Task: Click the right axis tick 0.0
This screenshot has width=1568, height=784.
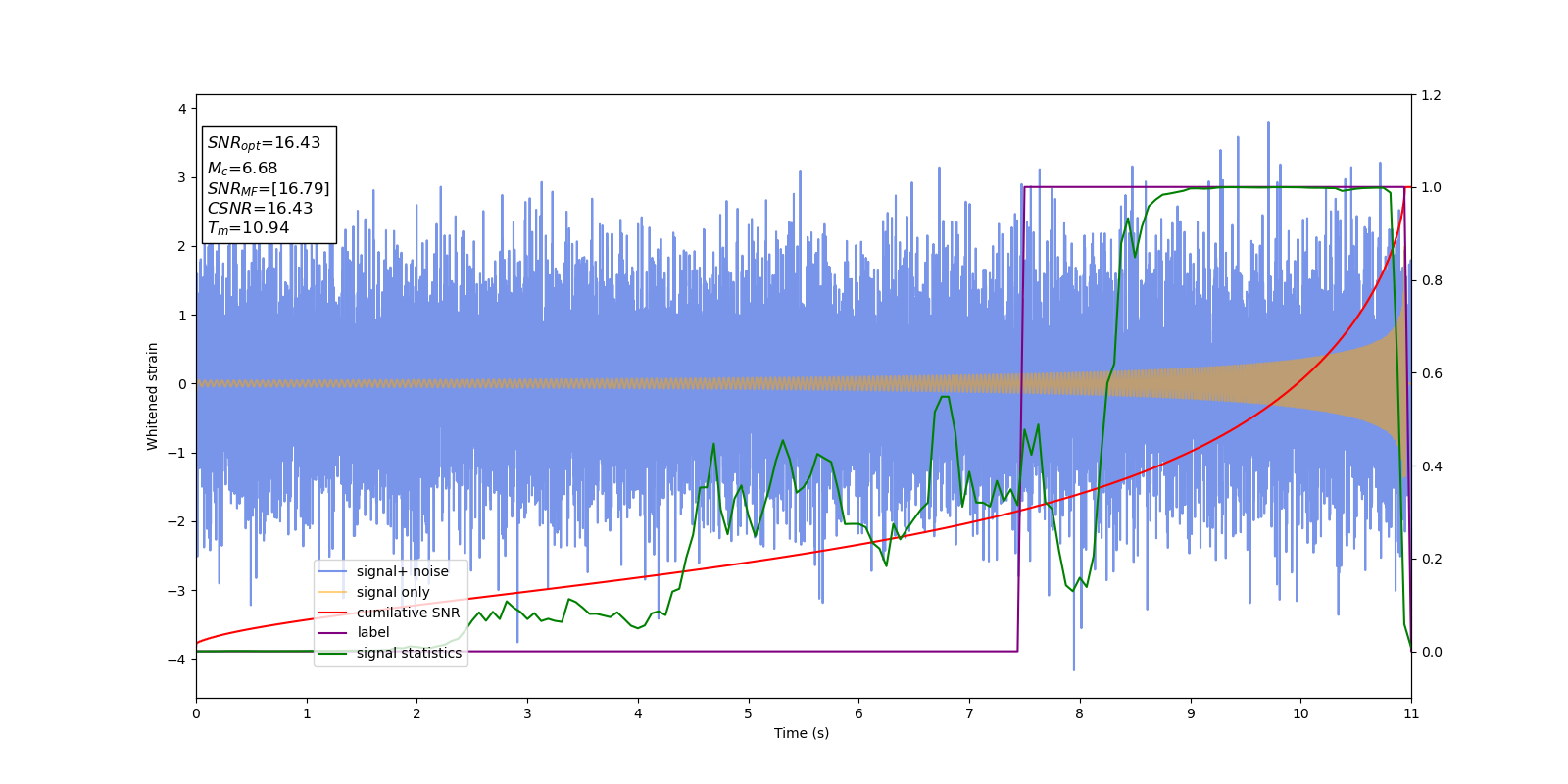Action: 1431,652
